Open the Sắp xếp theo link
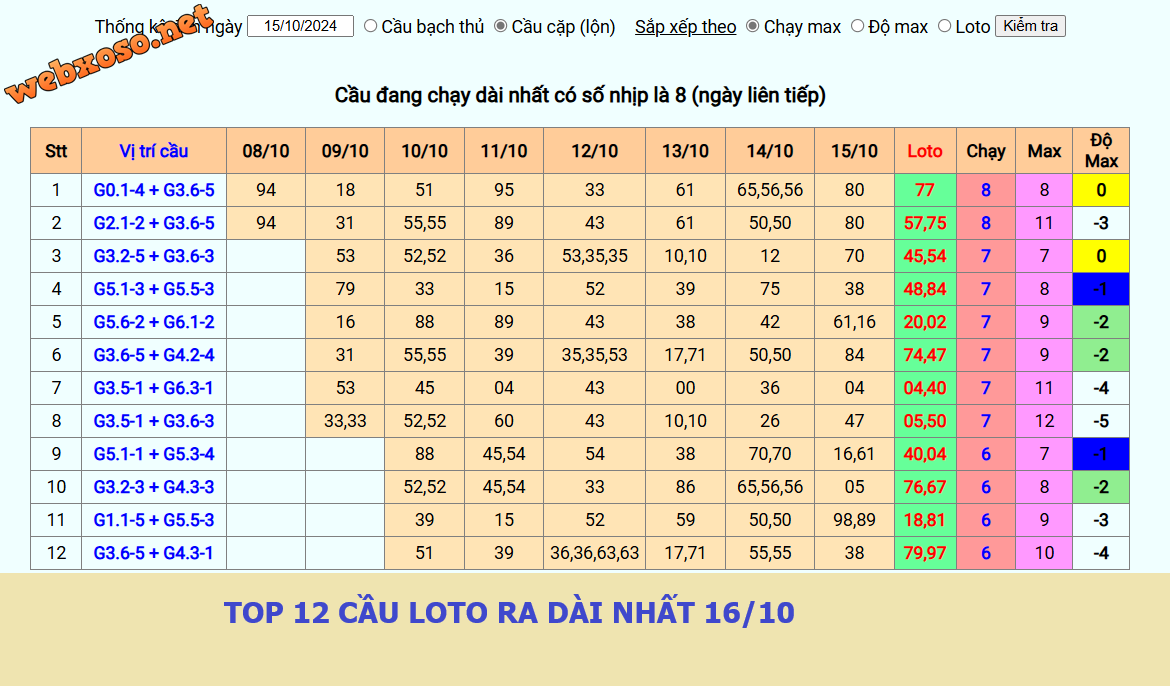Image resolution: width=1170 pixels, height=686 pixels. (x=685, y=27)
